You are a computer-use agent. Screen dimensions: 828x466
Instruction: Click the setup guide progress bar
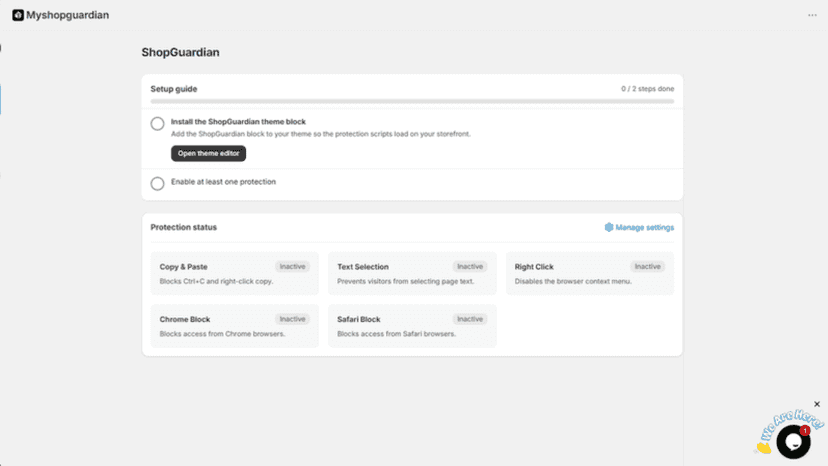tap(412, 101)
